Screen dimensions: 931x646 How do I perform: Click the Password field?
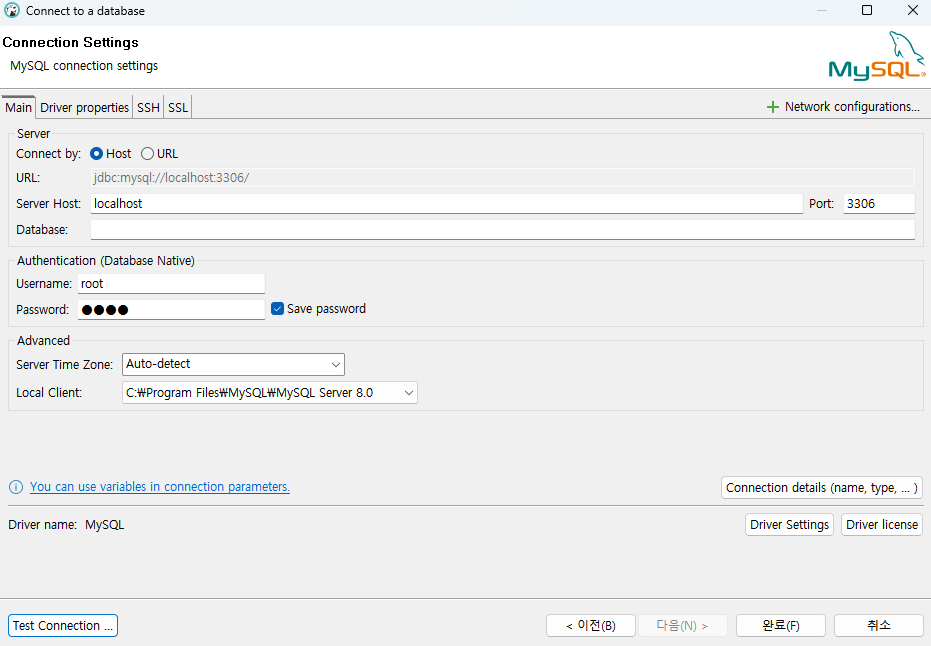[171, 309]
